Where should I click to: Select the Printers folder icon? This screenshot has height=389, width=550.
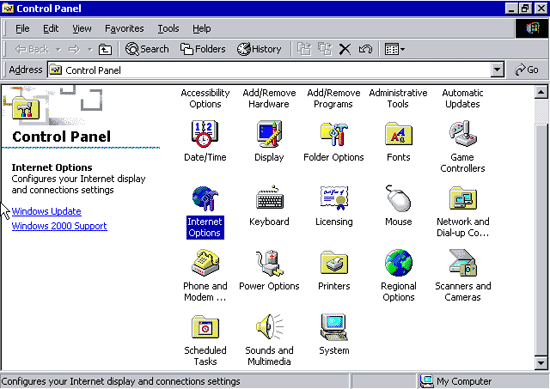(x=334, y=263)
